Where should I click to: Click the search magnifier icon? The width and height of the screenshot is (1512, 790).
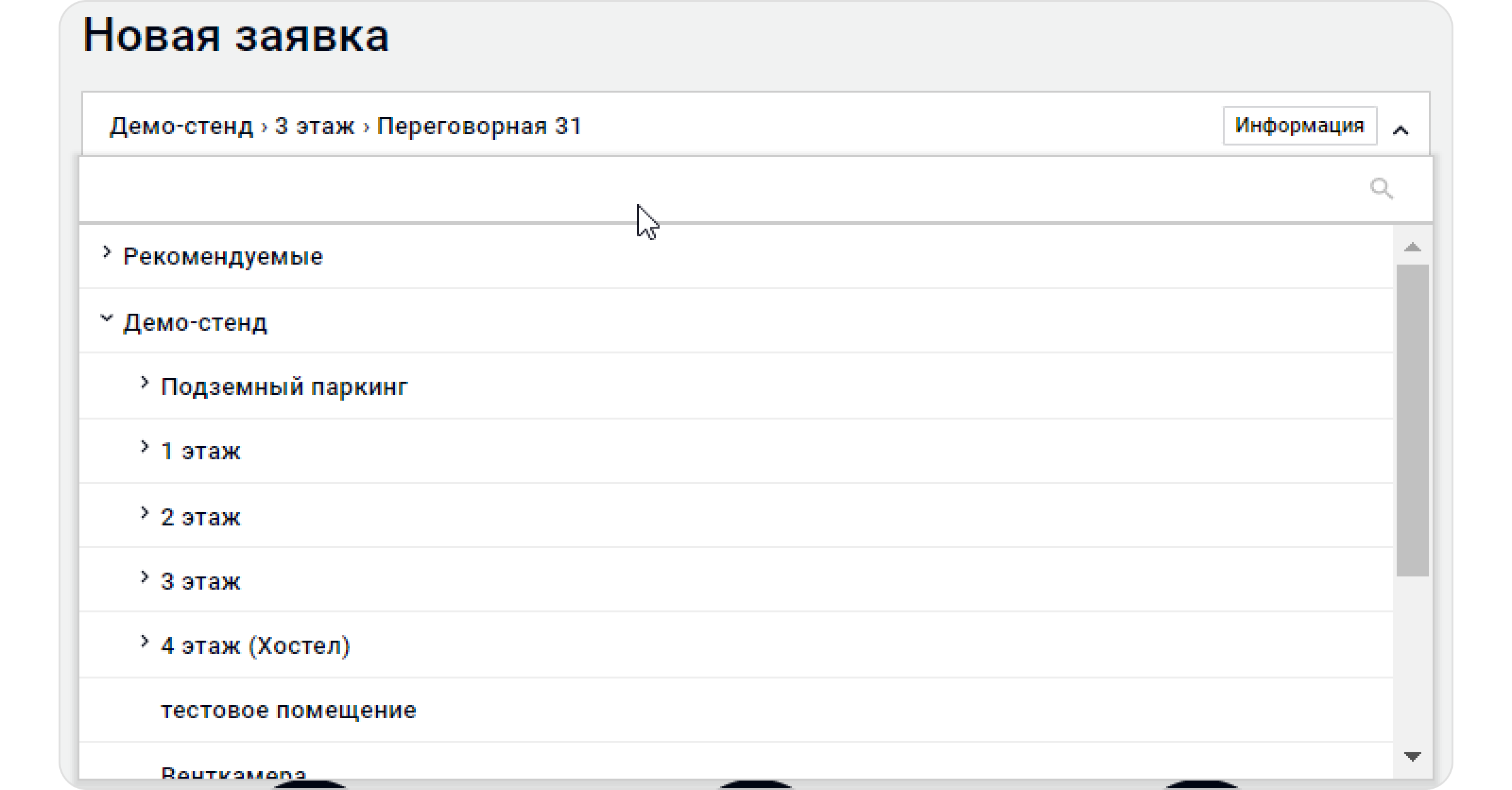(x=1381, y=188)
